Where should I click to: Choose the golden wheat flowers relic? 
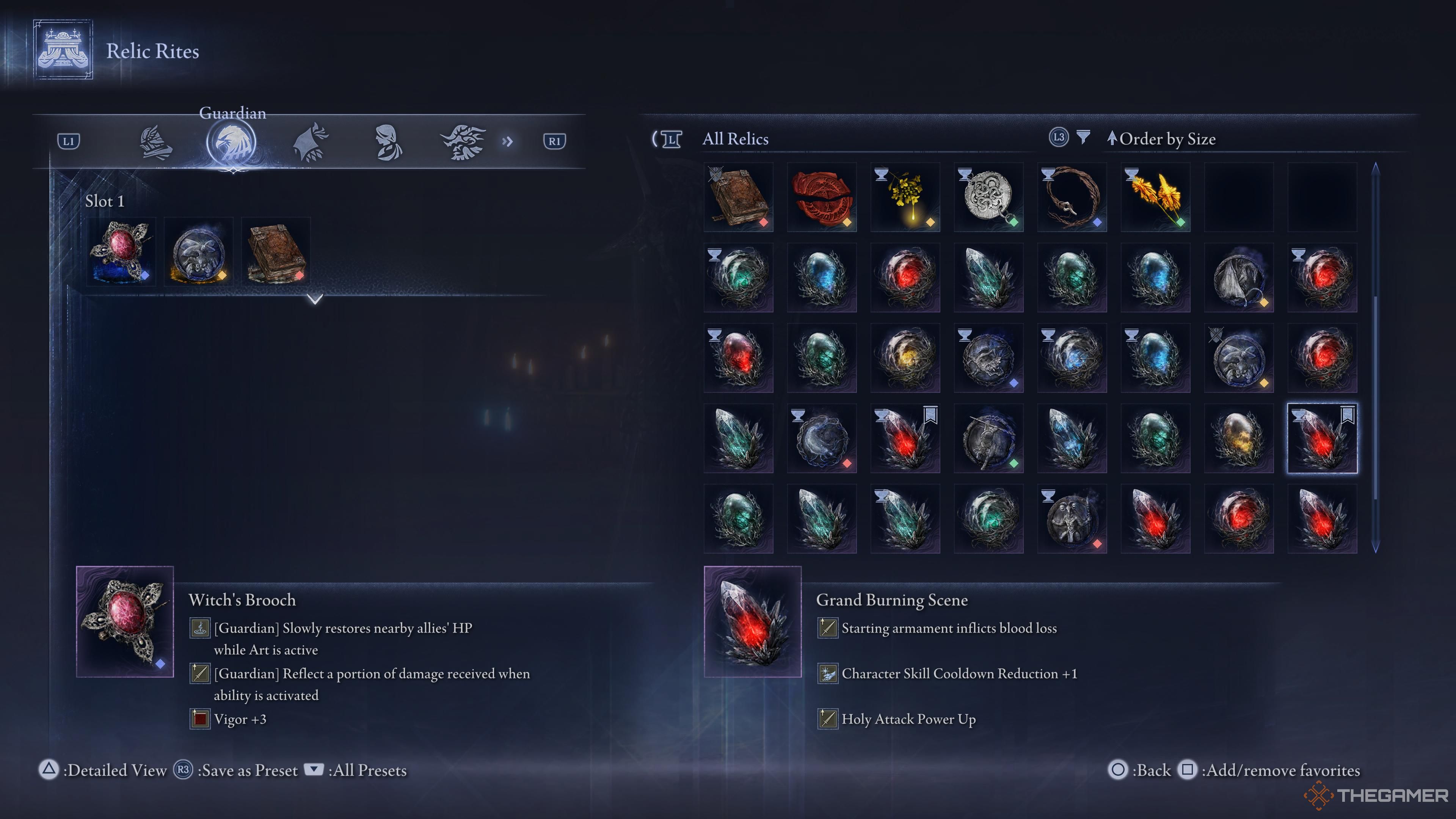(x=1155, y=197)
